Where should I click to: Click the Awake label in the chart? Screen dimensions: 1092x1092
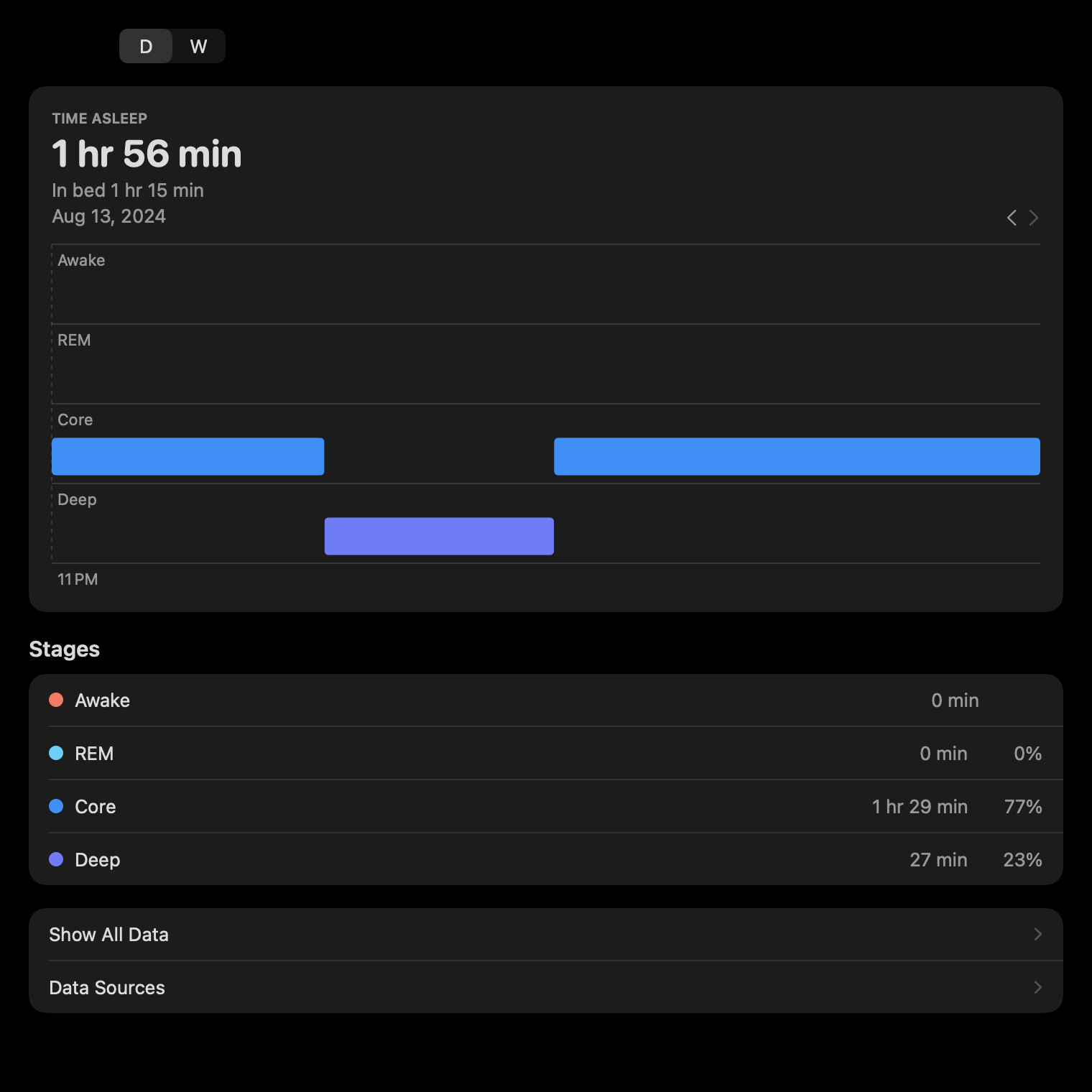pos(81,260)
